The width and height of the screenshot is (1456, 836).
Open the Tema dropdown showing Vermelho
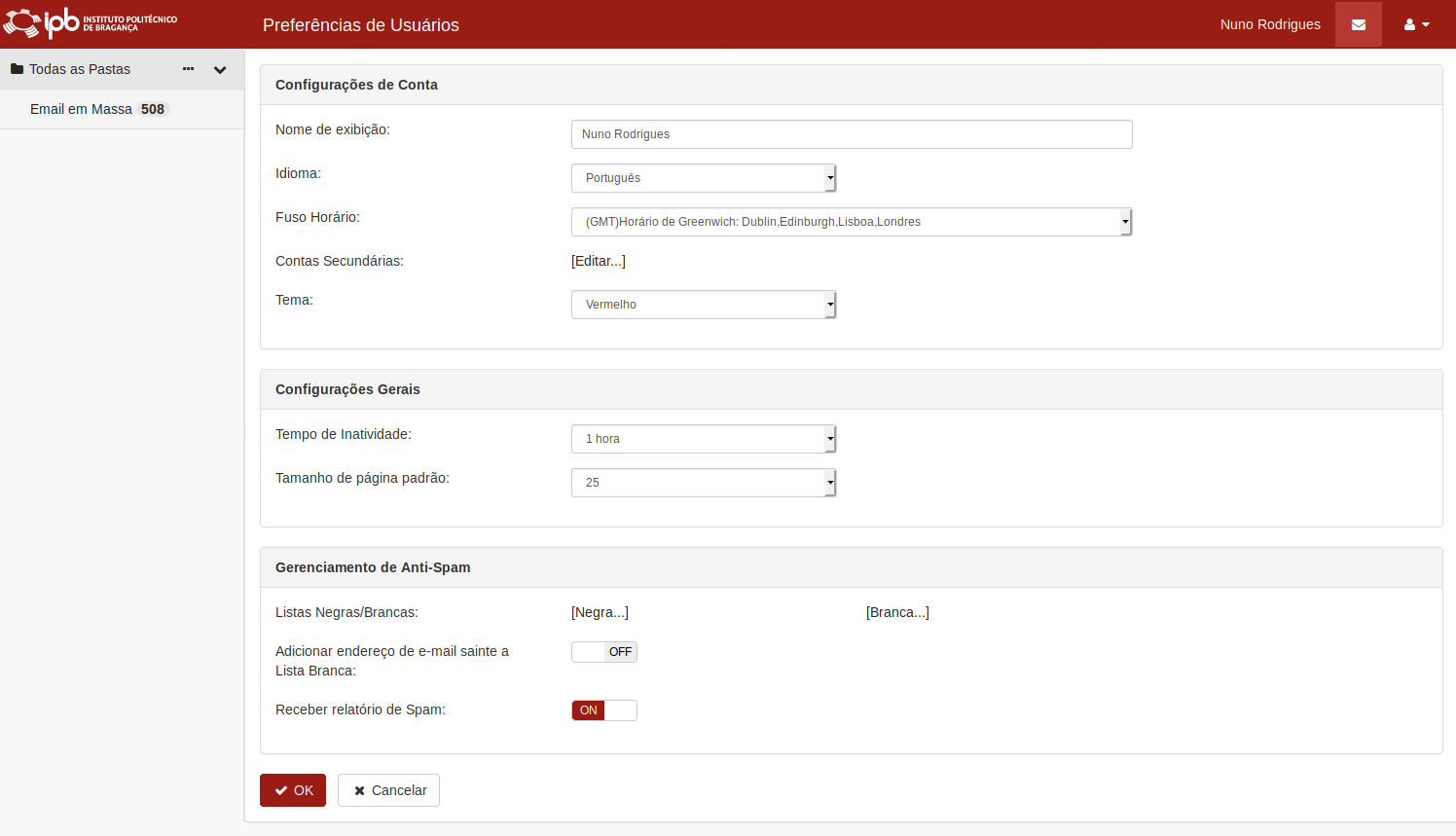704,305
